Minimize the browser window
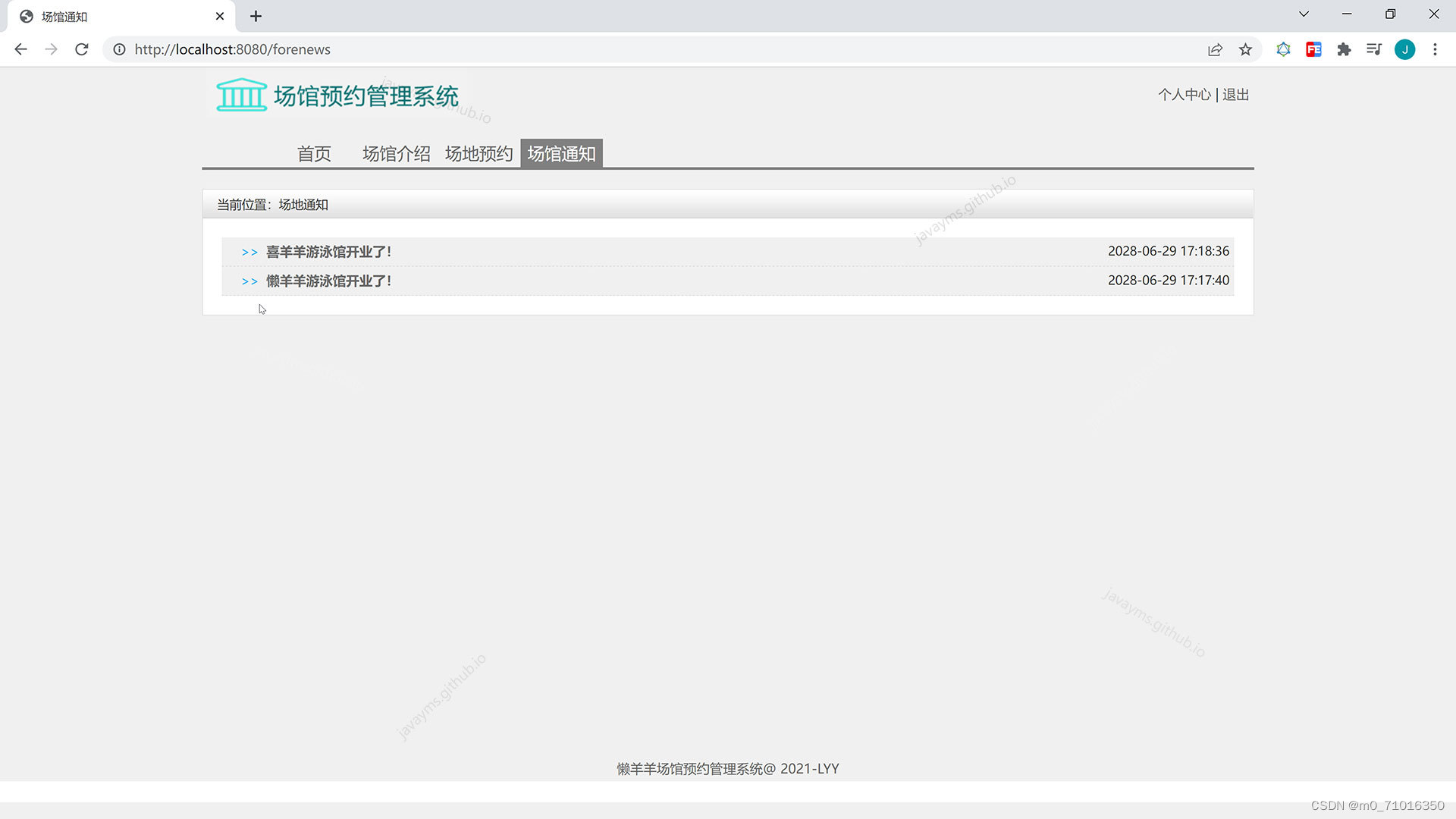This screenshot has height=819, width=1456. [1347, 14]
